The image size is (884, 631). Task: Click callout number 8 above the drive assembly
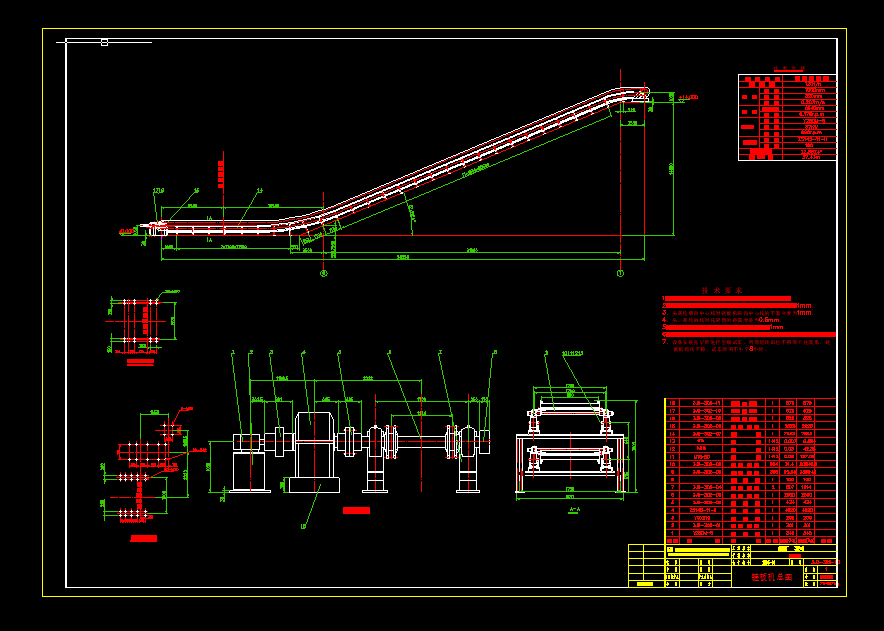click(495, 352)
